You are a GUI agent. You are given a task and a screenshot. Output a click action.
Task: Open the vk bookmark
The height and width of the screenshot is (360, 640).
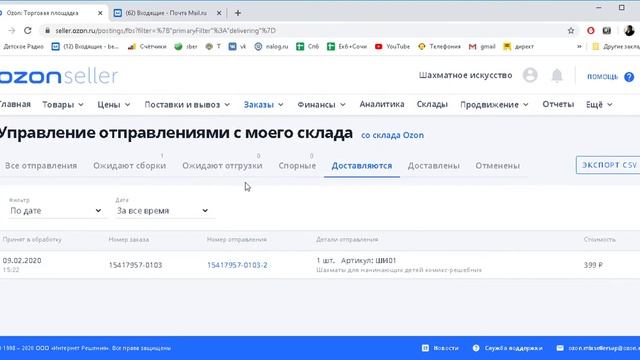238,47
